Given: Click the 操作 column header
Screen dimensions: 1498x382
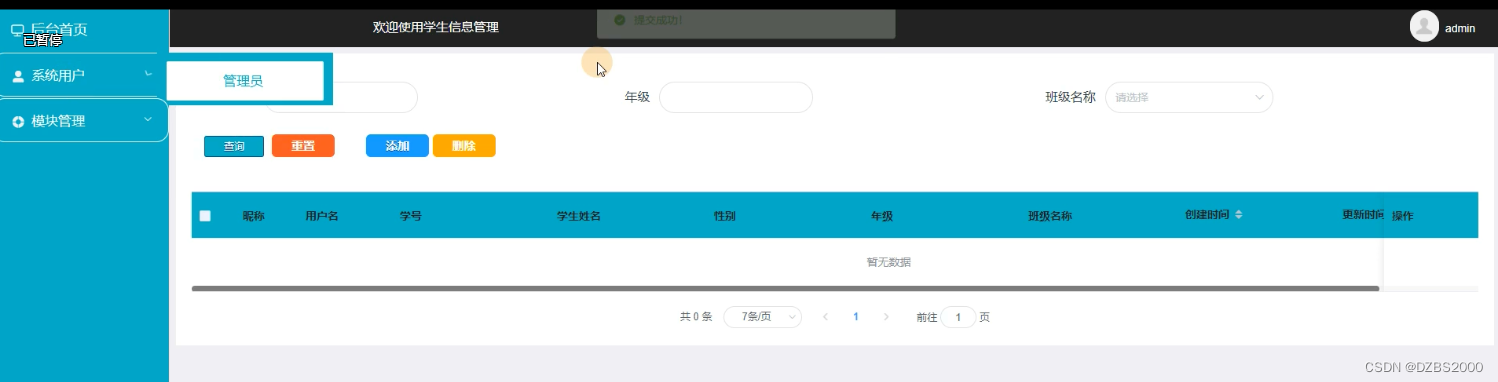Looking at the screenshot, I should [x=1402, y=216].
